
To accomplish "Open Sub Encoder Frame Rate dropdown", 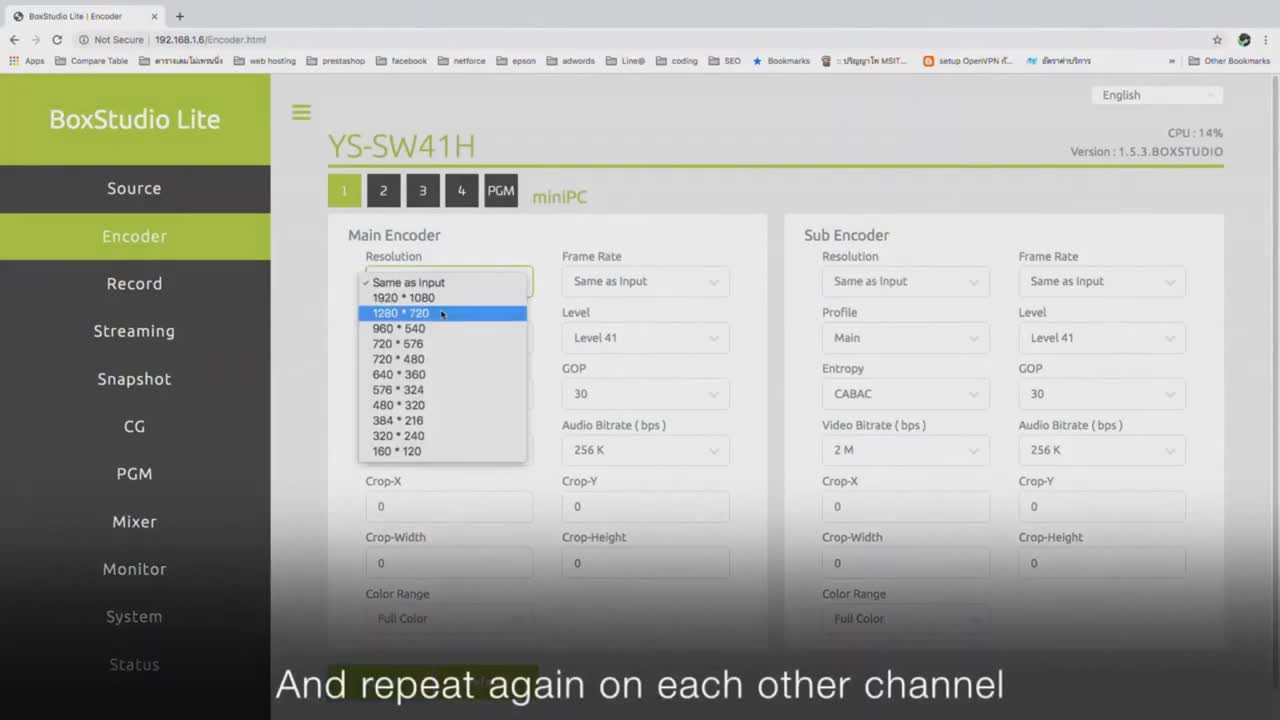I will (1102, 282).
